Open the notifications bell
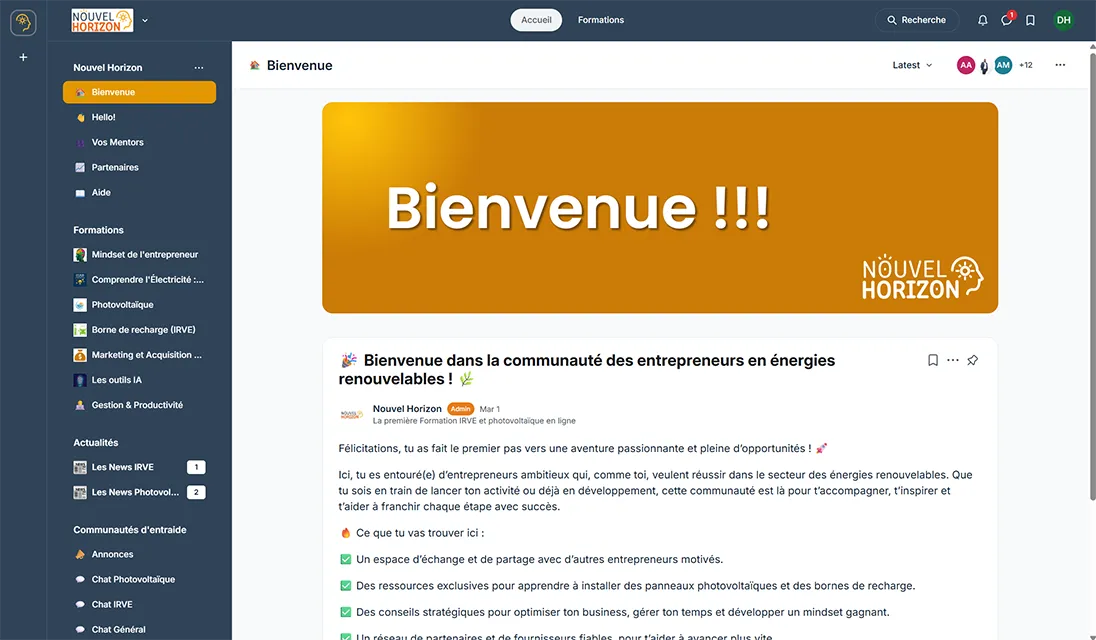 pos(982,20)
